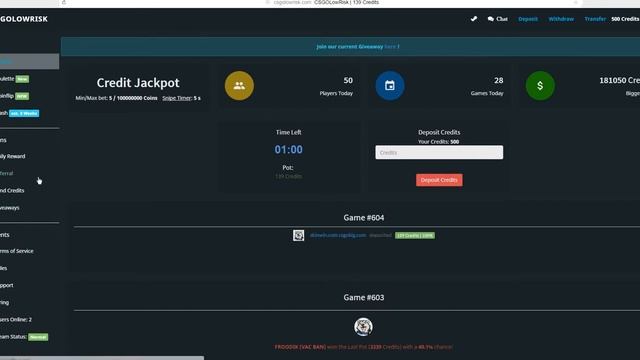Open Daily Reward in the sidebar
Screen dimensions: 640x360
click(x=13, y=156)
